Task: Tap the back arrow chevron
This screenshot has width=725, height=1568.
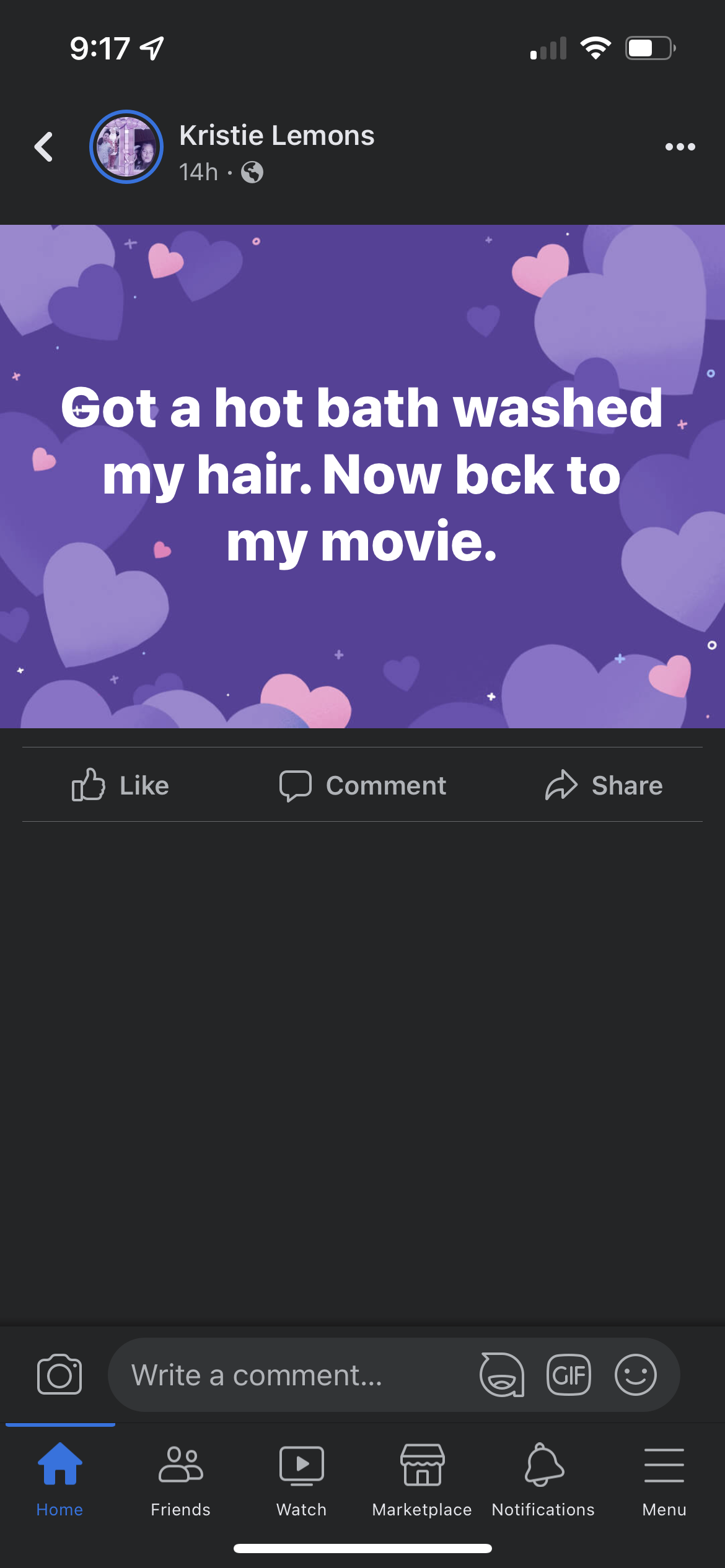Action: click(x=43, y=147)
